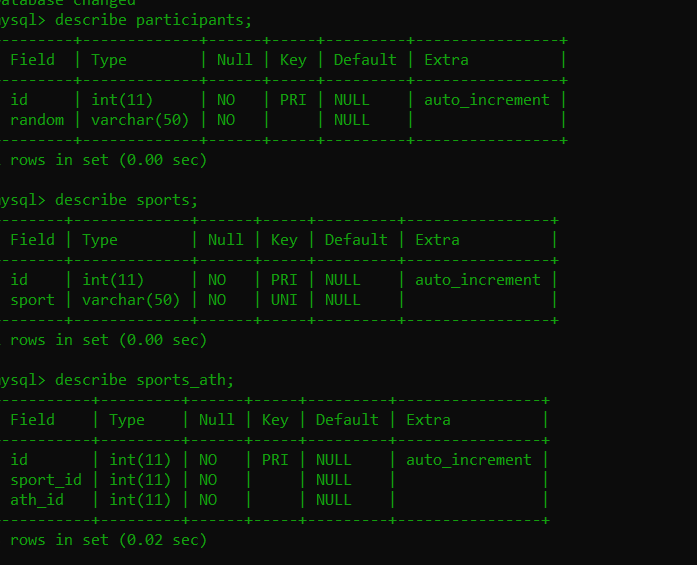Click the 'Extra' header of participants table

tap(446, 60)
